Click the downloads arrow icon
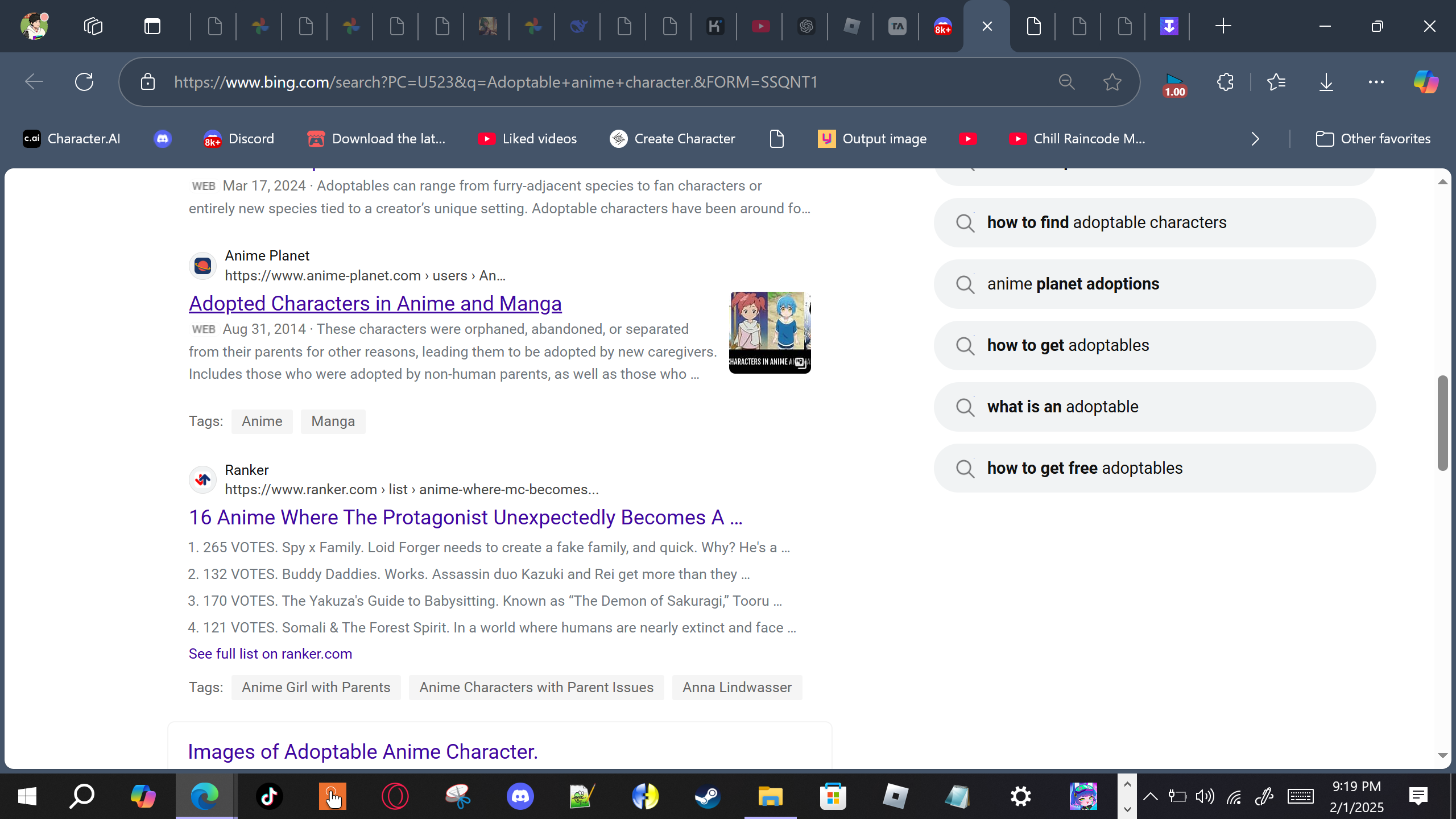The height and width of the screenshot is (819, 1456). click(1326, 82)
